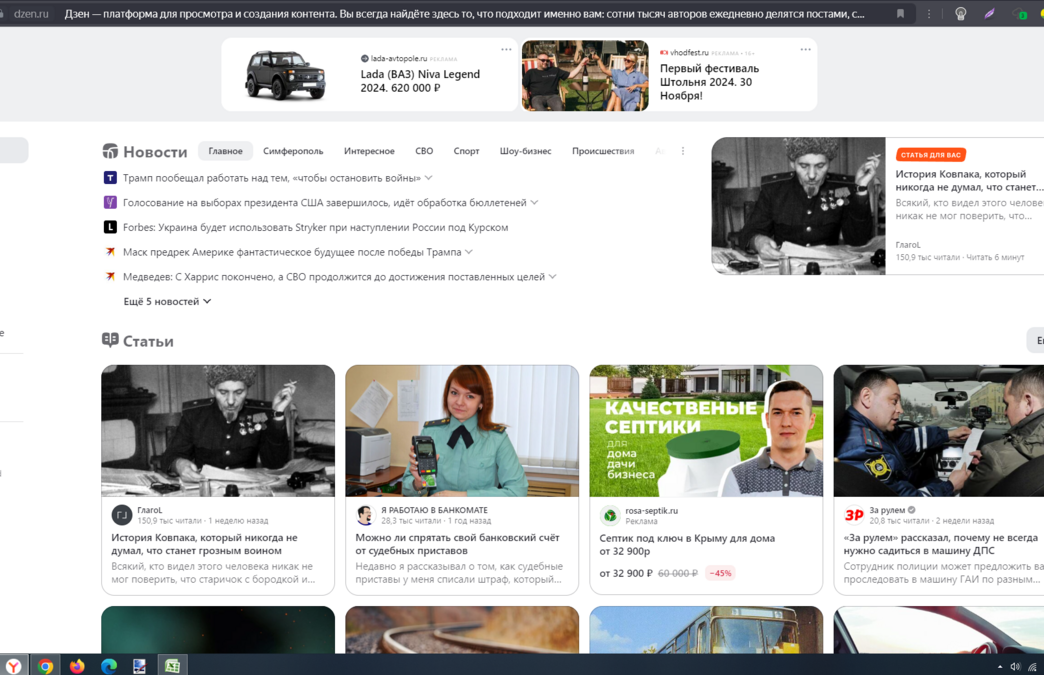Expand the Медведев news item chevron
The height and width of the screenshot is (675, 1044).
553,276
